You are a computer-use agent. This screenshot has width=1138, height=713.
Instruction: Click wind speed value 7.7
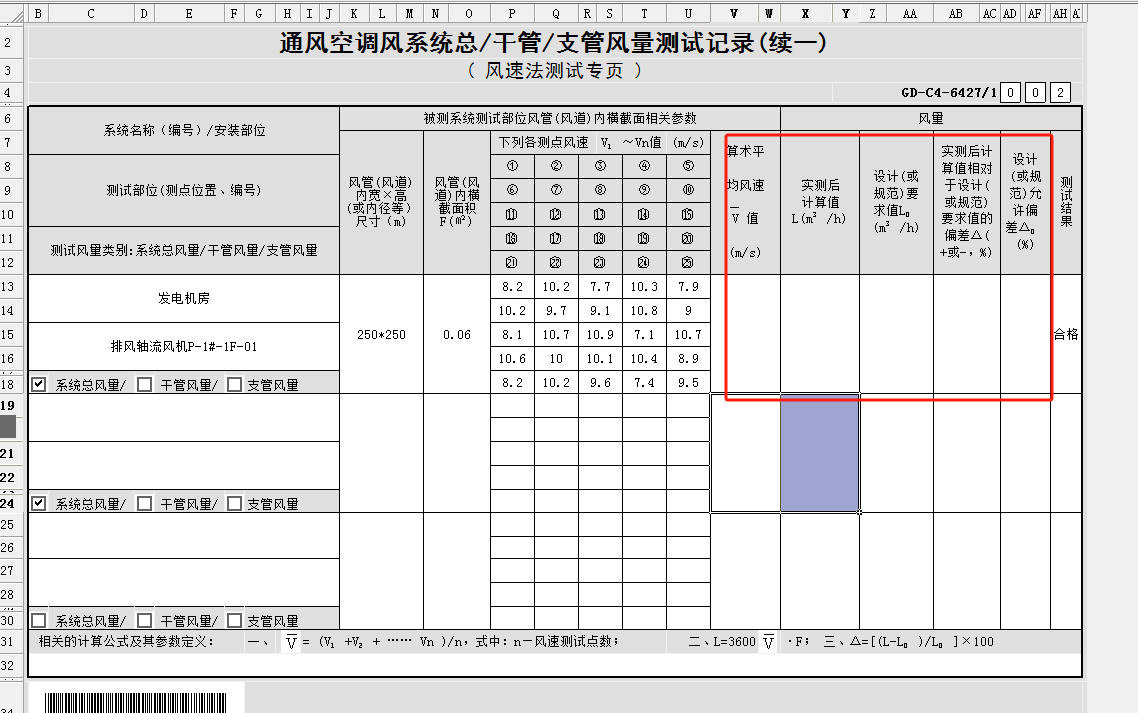[x=600, y=286]
